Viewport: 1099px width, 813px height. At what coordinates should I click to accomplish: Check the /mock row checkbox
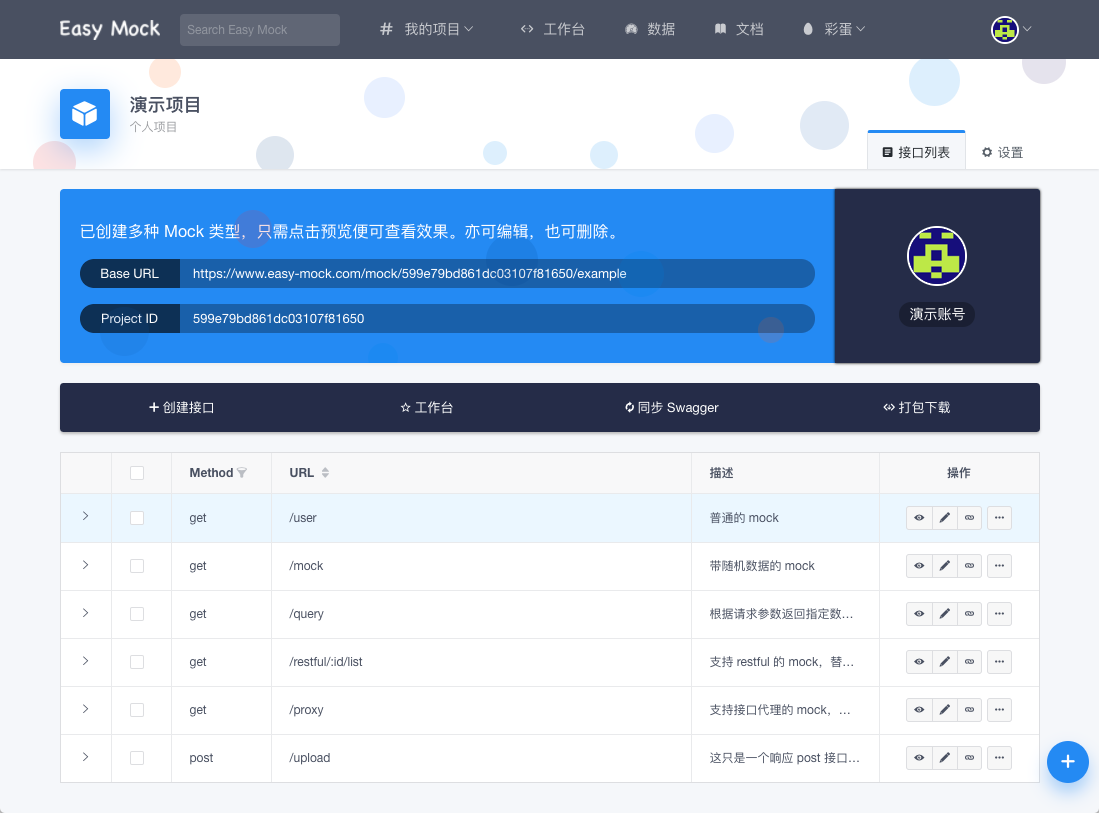(x=137, y=566)
